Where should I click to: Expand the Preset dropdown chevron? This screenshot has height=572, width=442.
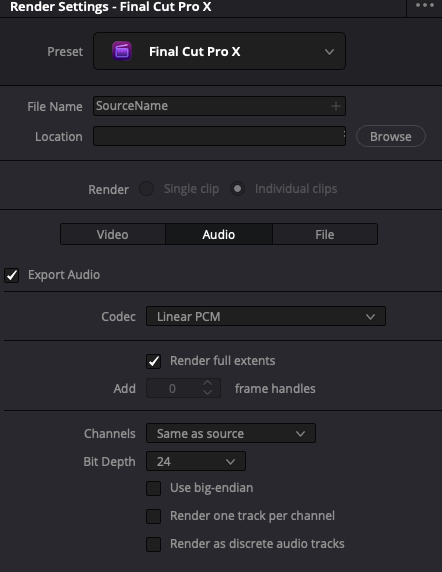click(x=329, y=52)
